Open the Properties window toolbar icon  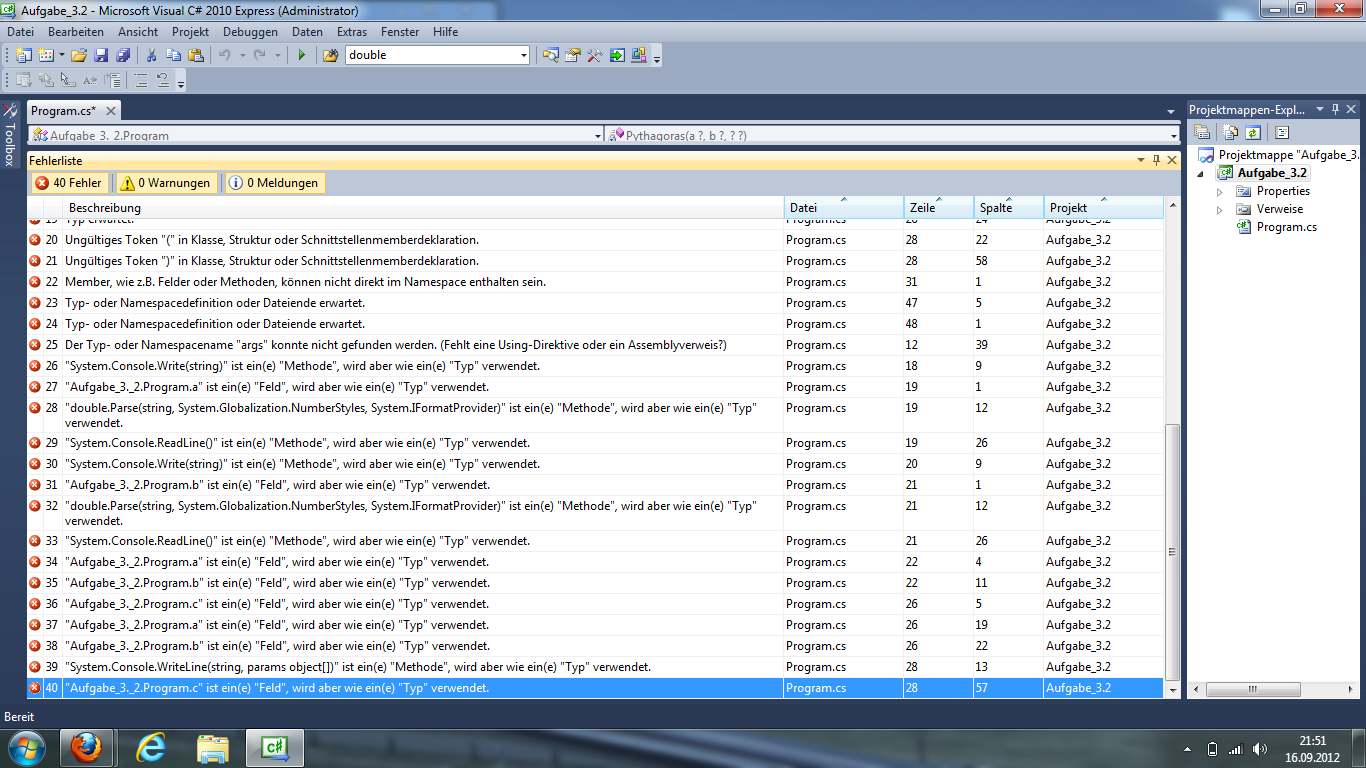tap(572, 55)
